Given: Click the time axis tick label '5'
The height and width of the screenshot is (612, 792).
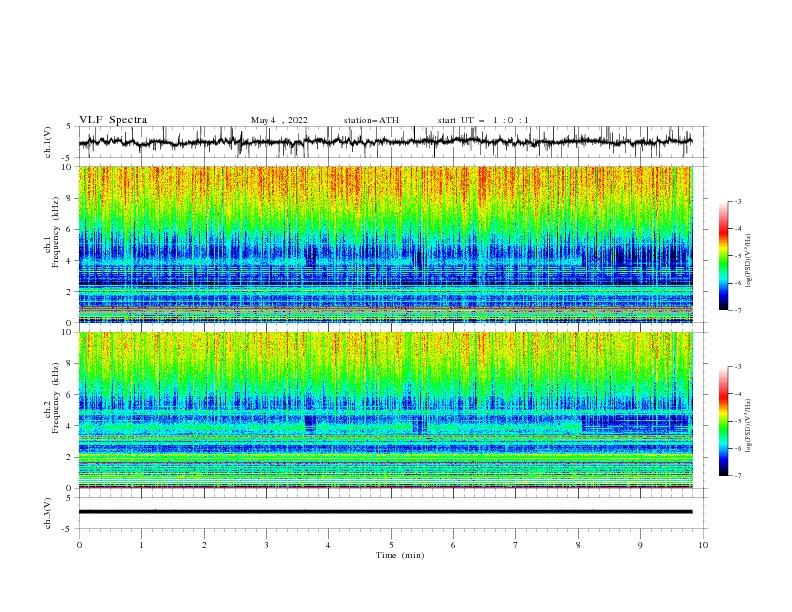Looking at the screenshot, I should 391,545.
